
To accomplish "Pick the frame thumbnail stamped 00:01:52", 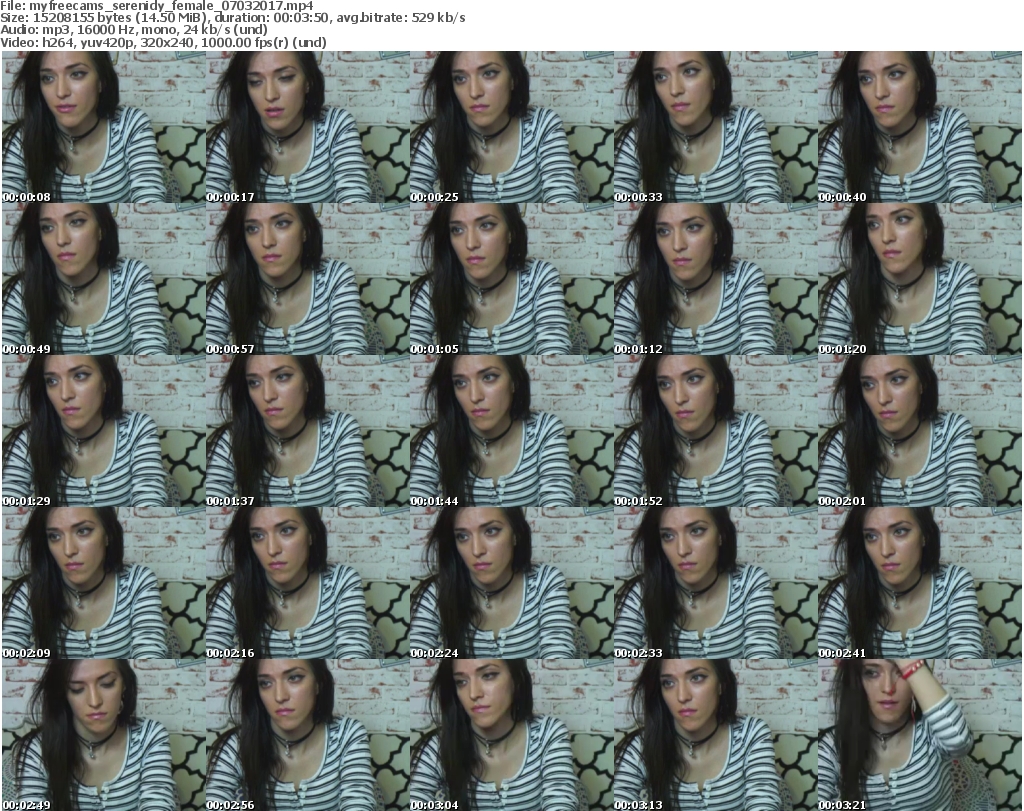I will pos(716,431).
